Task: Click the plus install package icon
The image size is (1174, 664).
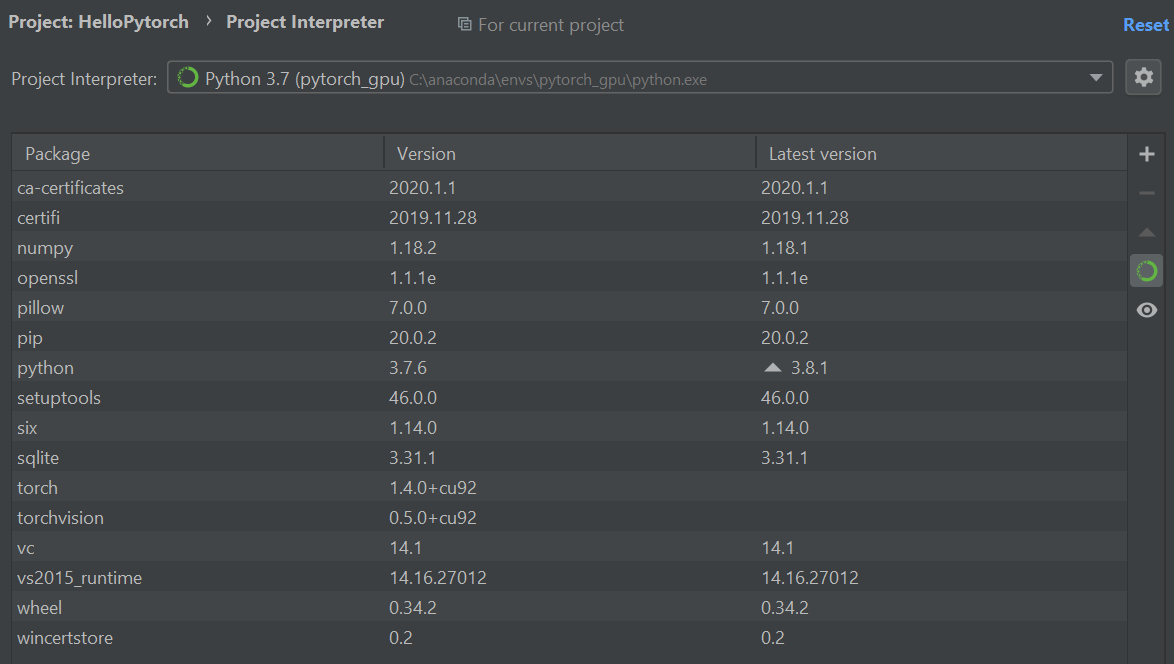Action: tap(1146, 154)
